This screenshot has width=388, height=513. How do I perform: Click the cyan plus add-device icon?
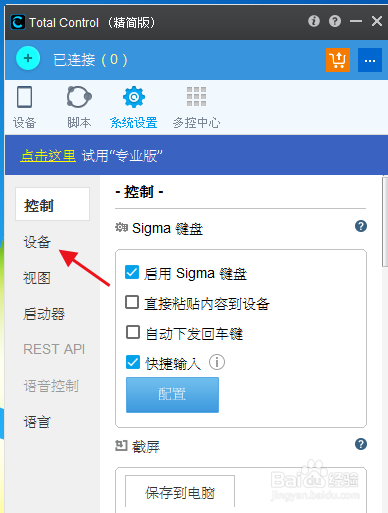[x=28, y=58]
